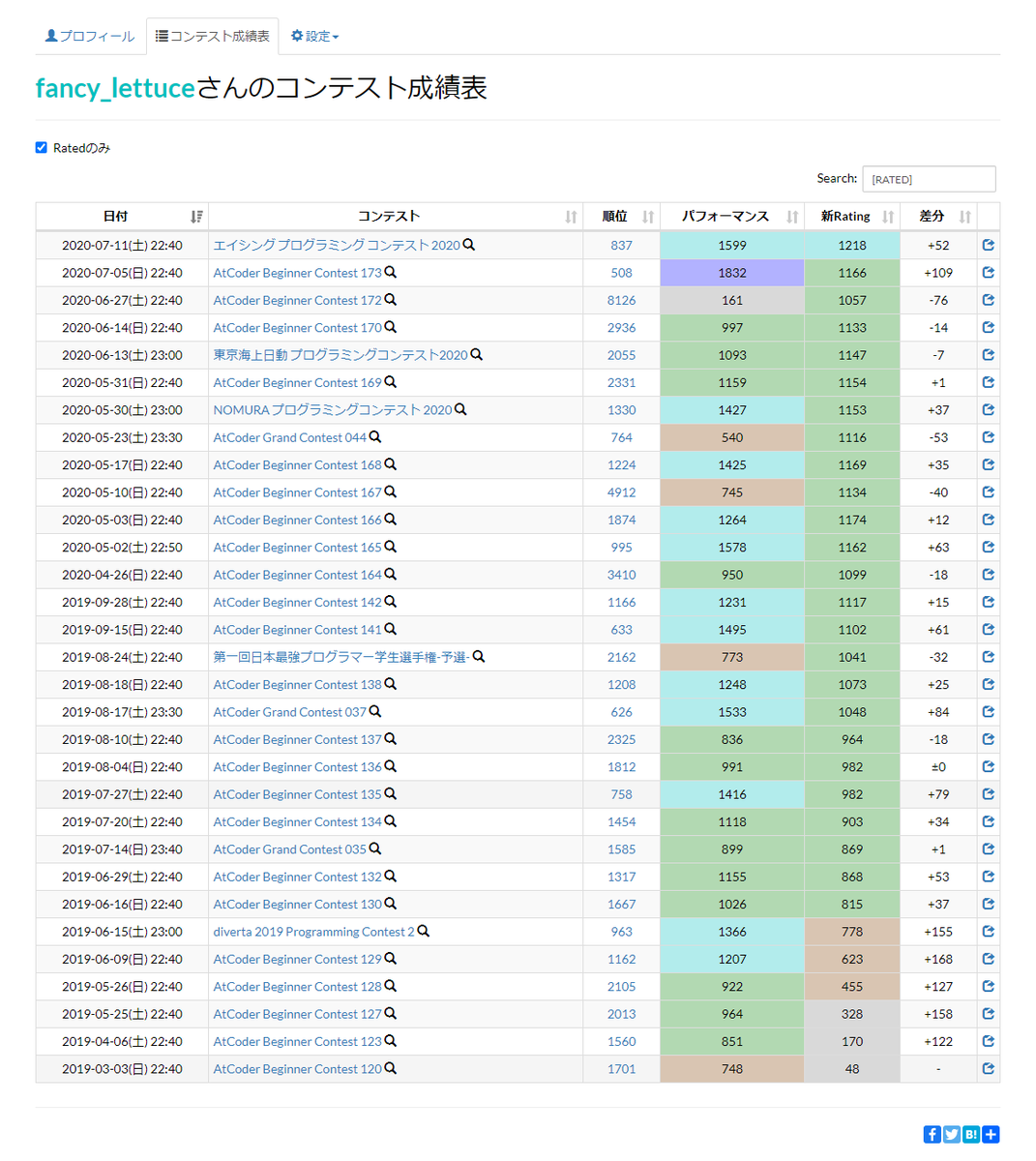Click magnifier icon next to AtCoder Beginner Contest 173
This screenshot has height=1161, width=1036.
pos(391,273)
